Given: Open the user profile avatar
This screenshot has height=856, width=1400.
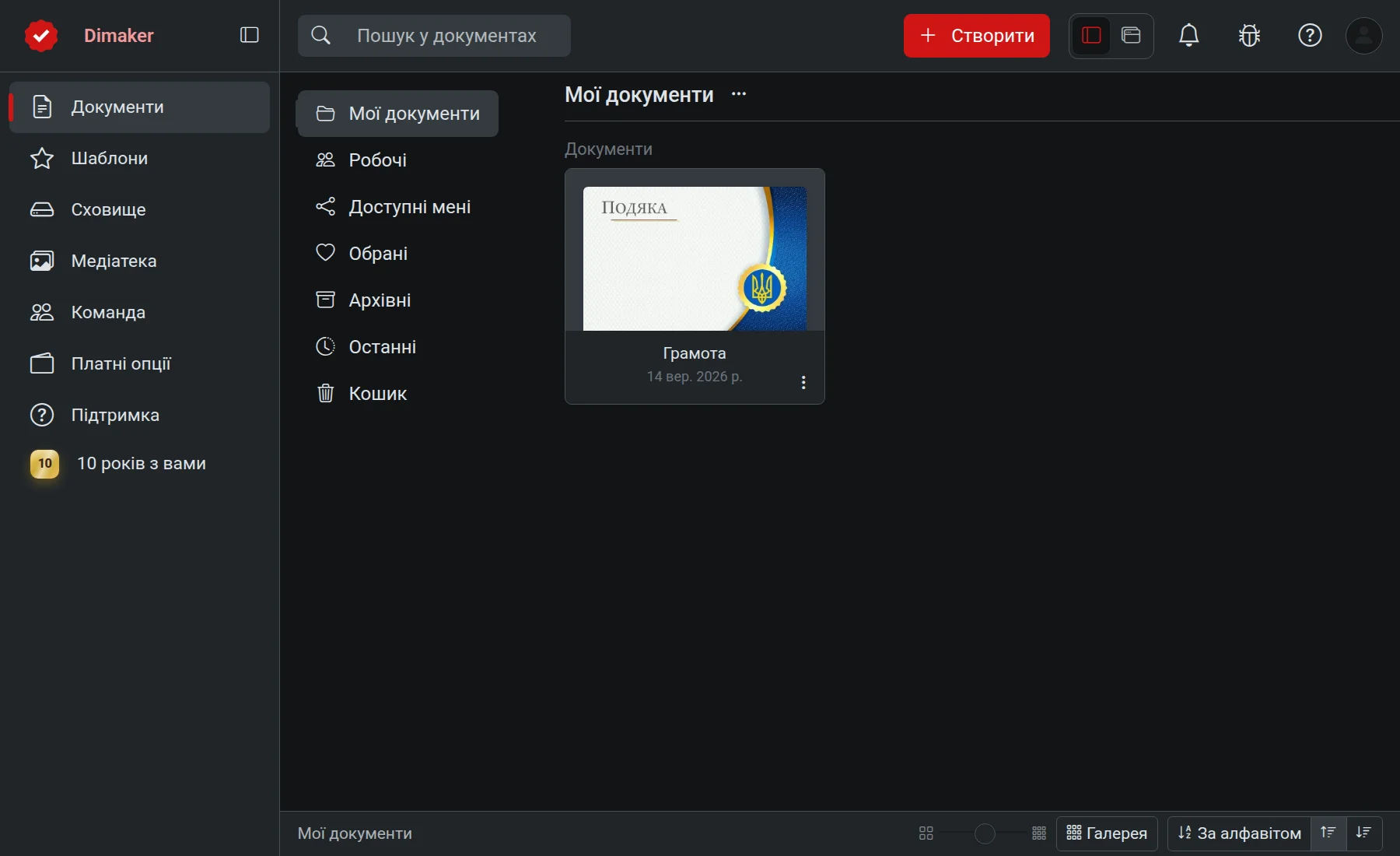Looking at the screenshot, I should (1364, 35).
